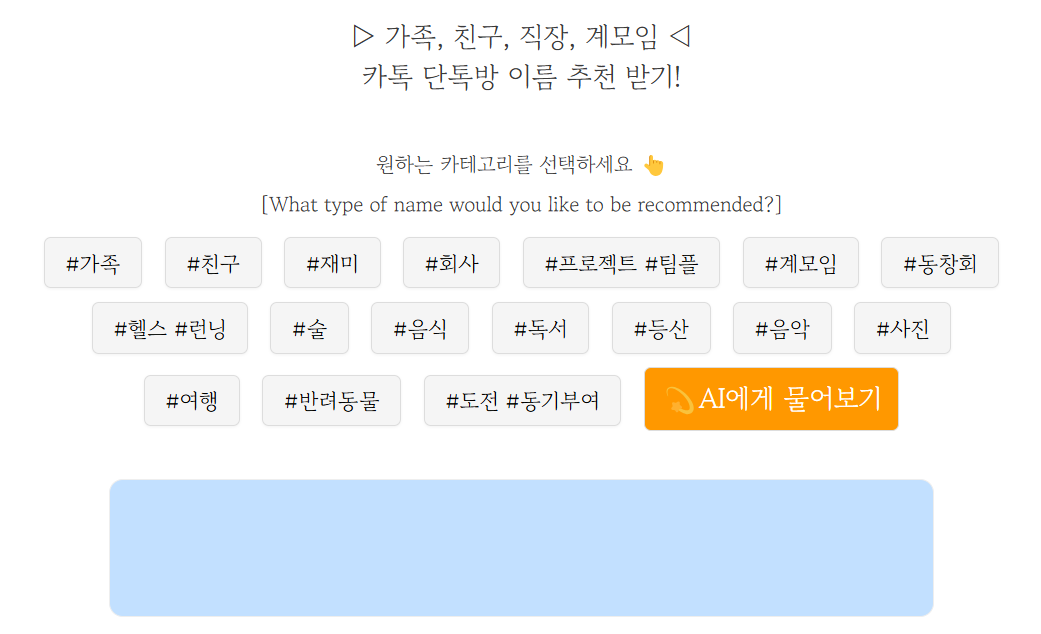The width and height of the screenshot is (1041, 634).
Task: Pick the #독서 category button
Action: coord(540,327)
